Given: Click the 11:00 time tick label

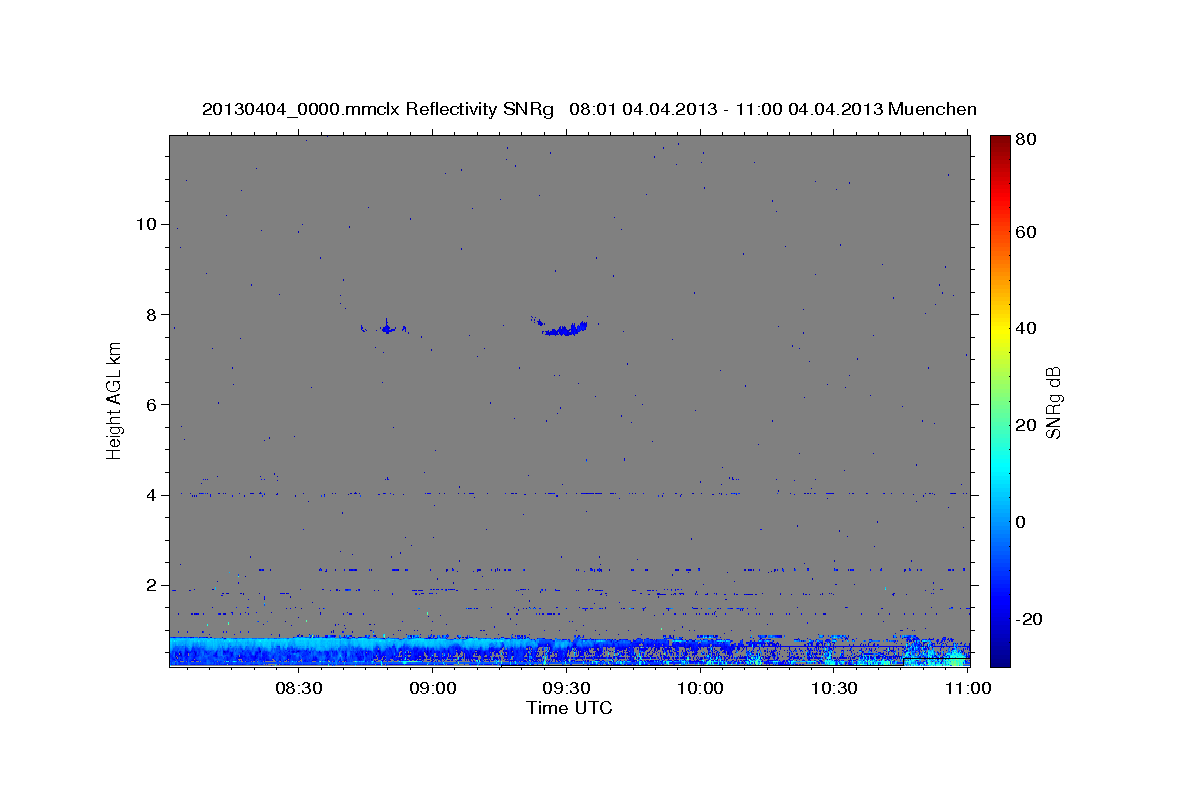Looking at the screenshot, I should (967, 688).
